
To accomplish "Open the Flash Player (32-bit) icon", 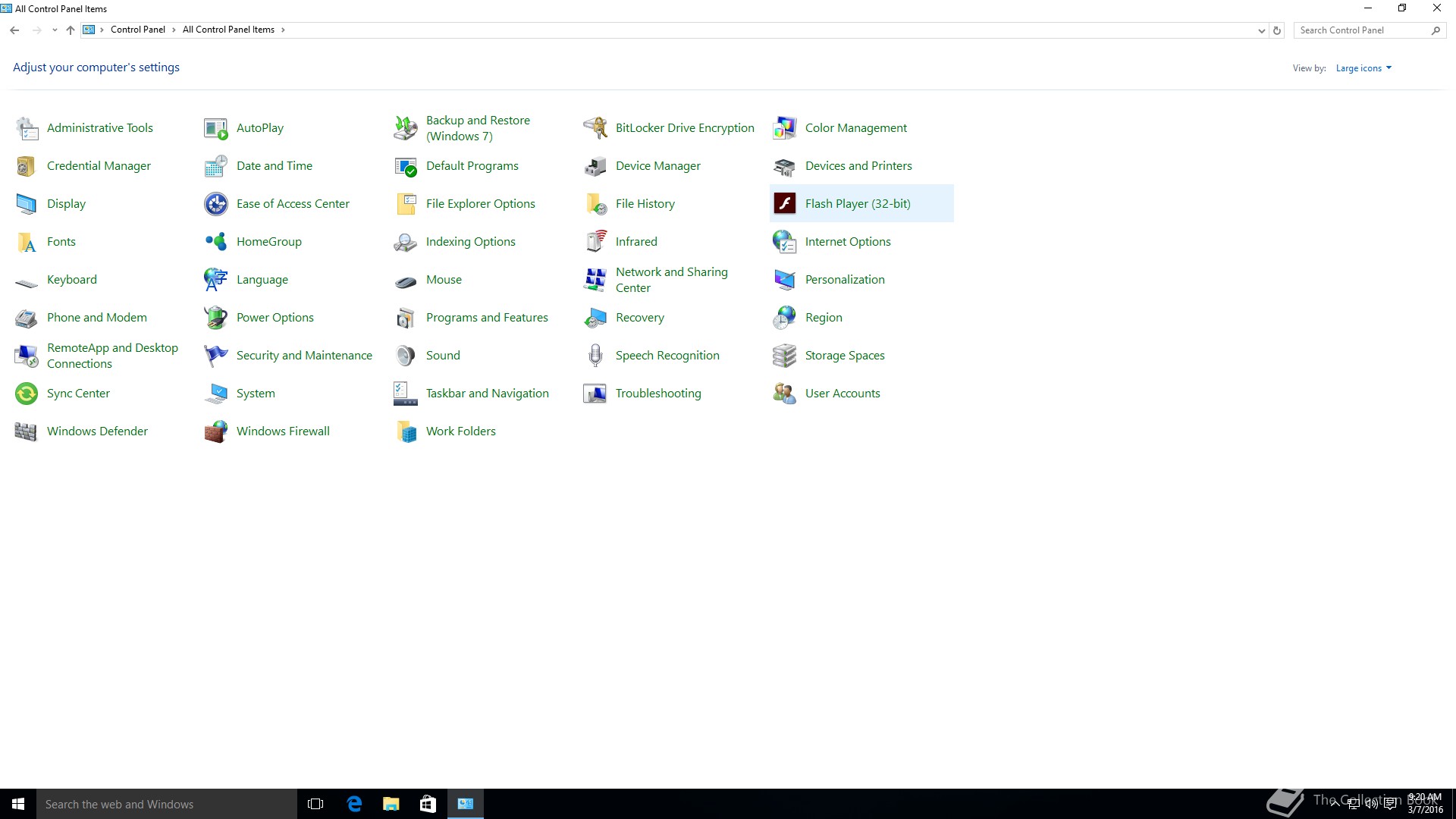I will [x=785, y=204].
